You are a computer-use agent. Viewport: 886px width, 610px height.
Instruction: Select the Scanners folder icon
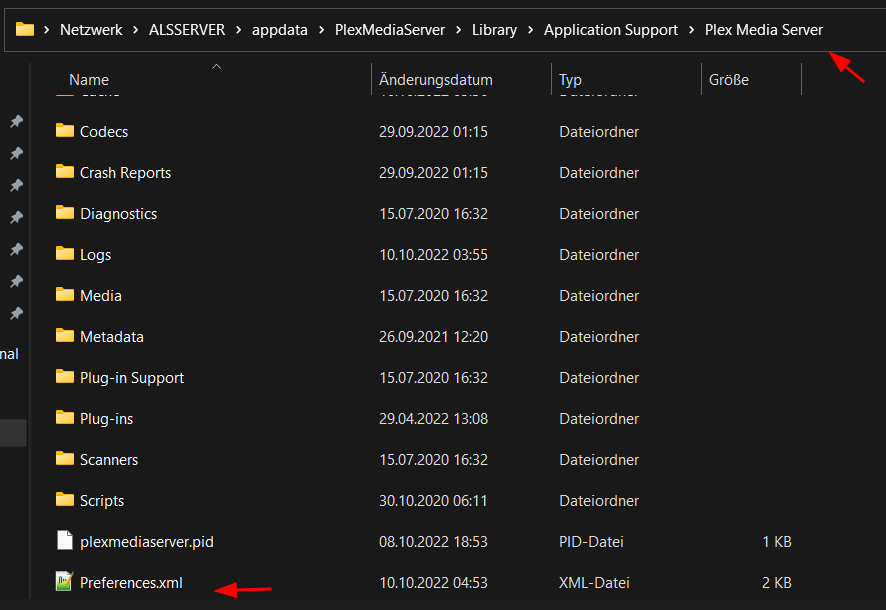(x=65, y=459)
